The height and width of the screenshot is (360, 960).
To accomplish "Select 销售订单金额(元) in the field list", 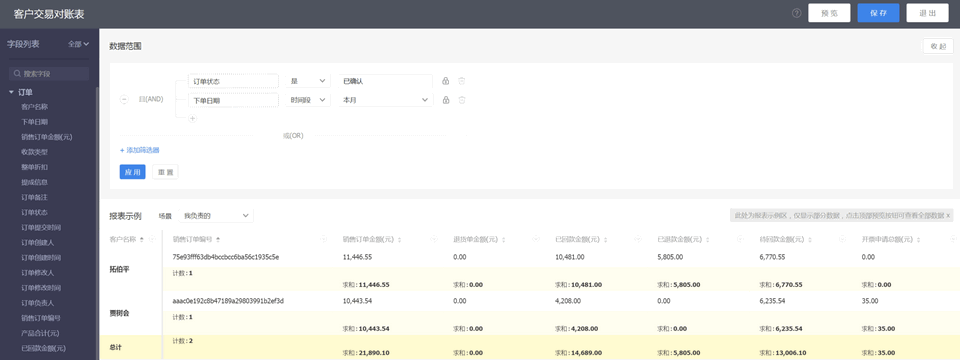I will point(47,137).
